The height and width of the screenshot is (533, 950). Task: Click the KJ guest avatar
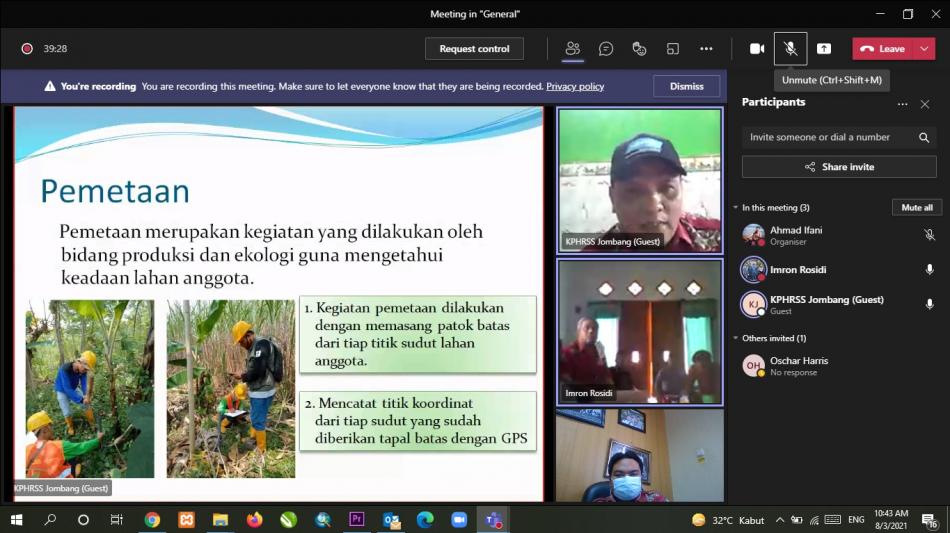point(753,304)
